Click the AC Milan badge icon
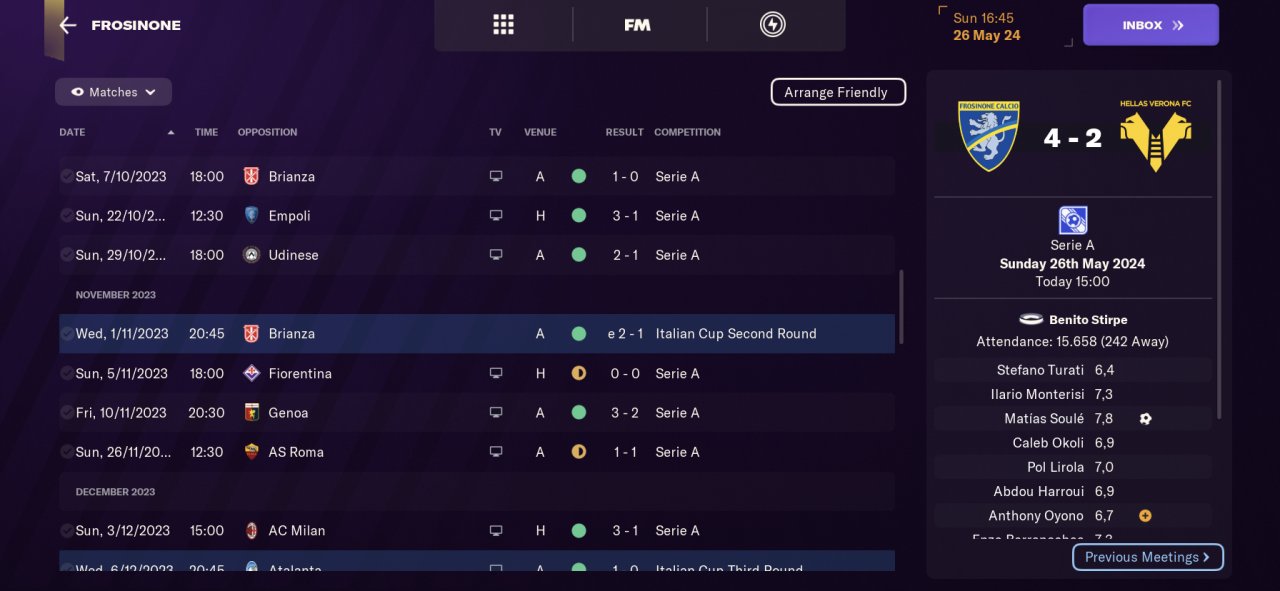The height and width of the screenshot is (591, 1280). coord(251,531)
